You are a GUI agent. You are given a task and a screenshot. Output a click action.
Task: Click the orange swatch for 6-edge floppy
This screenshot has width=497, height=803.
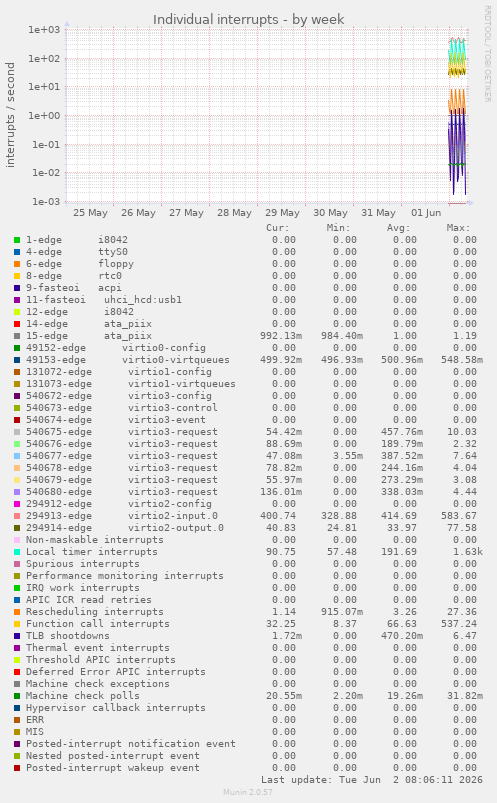pyautogui.click(x=17, y=264)
